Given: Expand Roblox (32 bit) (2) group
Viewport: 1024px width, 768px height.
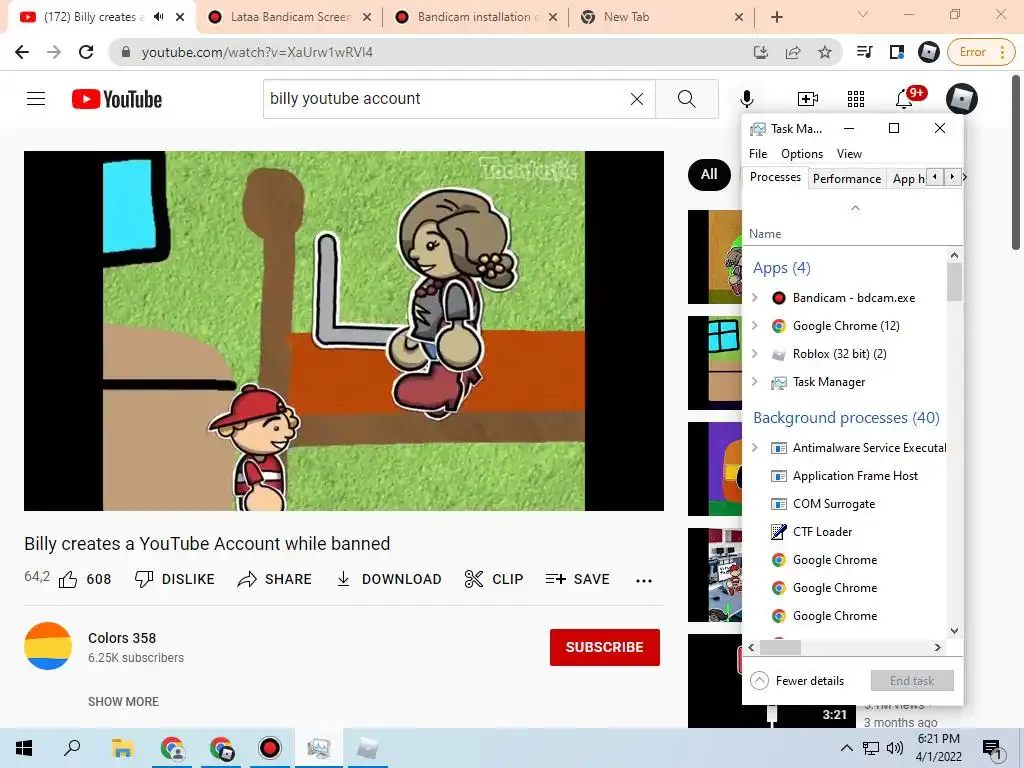Looking at the screenshot, I should (755, 354).
